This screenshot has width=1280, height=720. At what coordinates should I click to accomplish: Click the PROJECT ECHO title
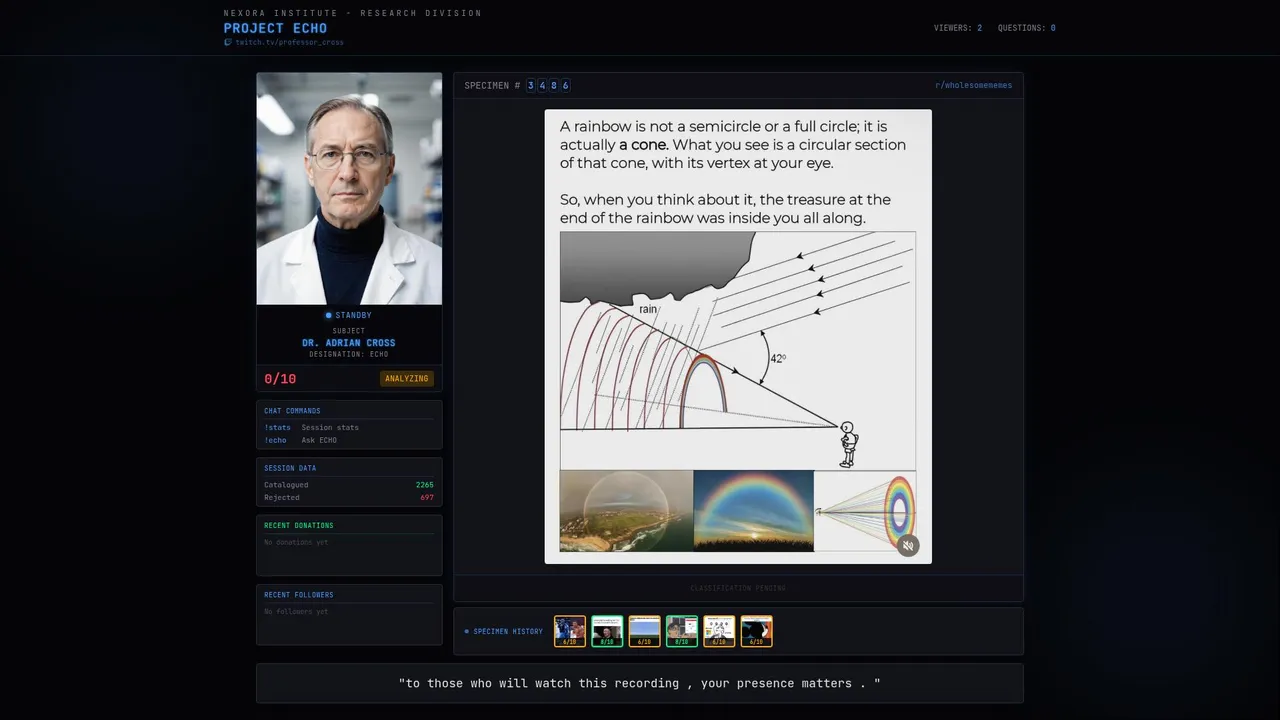[275, 28]
